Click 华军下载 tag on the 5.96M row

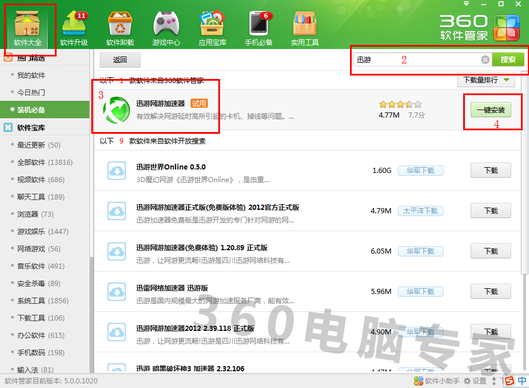(420, 292)
